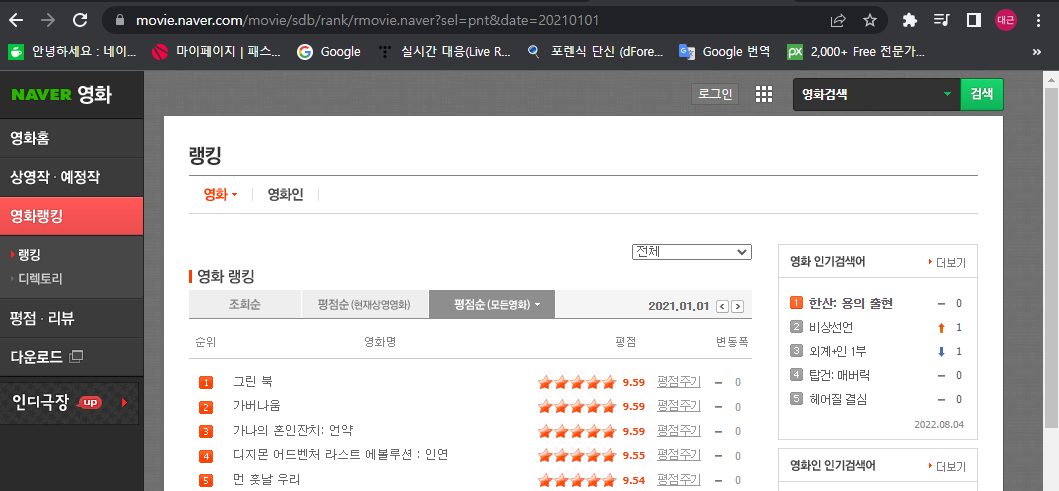1059x491 pixels.
Task: Switch to 조회순 tab
Action: click(244, 305)
